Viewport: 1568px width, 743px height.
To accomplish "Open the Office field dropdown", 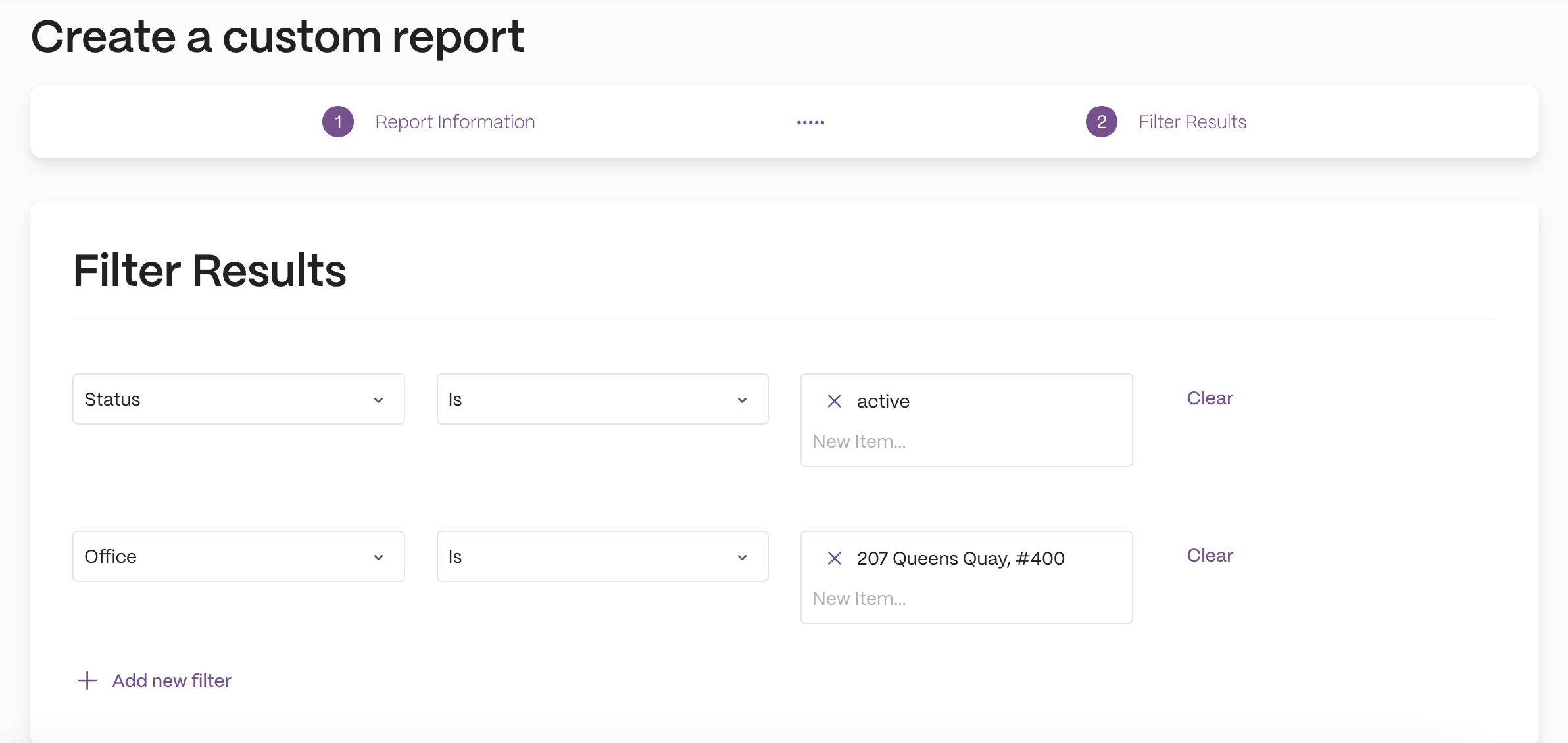I will click(239, 556).
